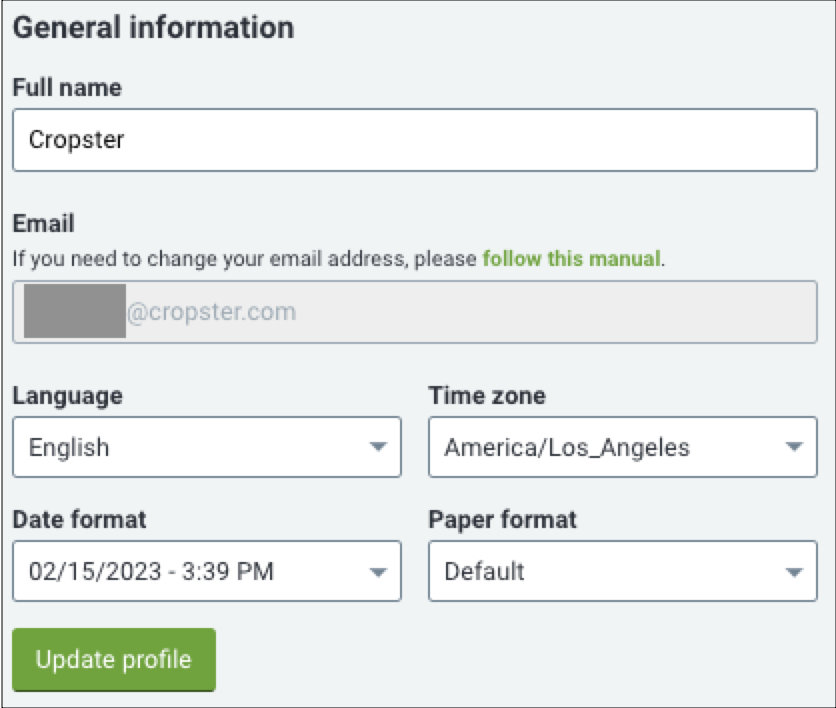Click the arrow icon in Time zone dropdown
Viewport: 836px width, 708px height.
[x=794, y=446]
